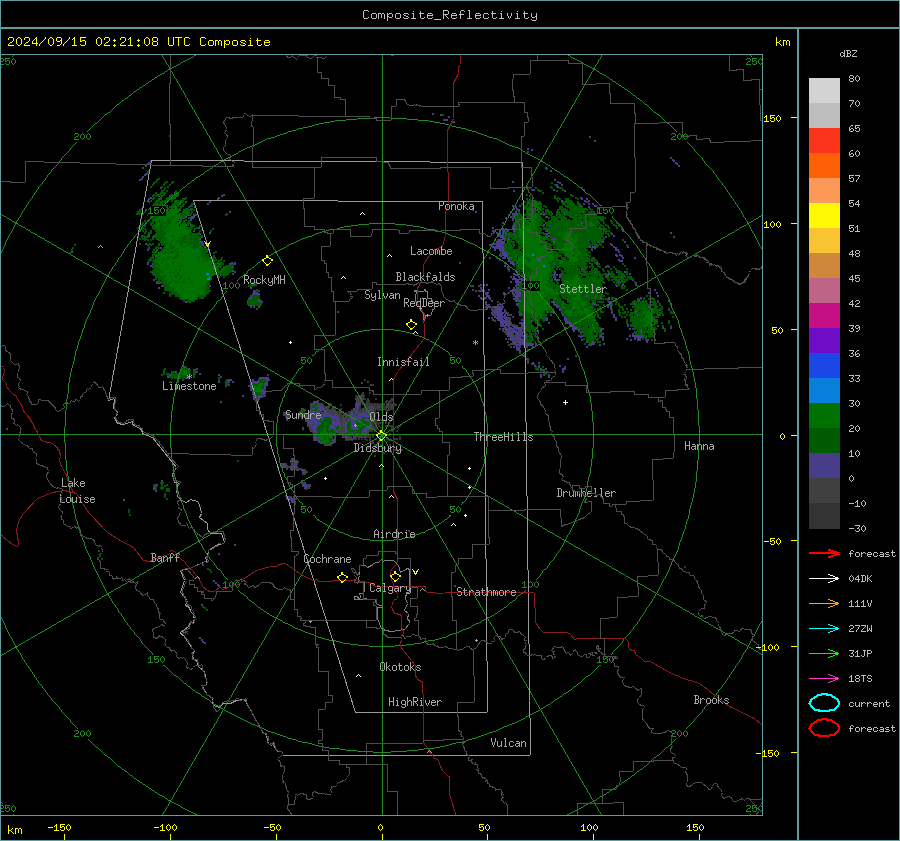Click the white 04DK arrow in legend
The image size is (900, 841).
(x=824, y=578)
